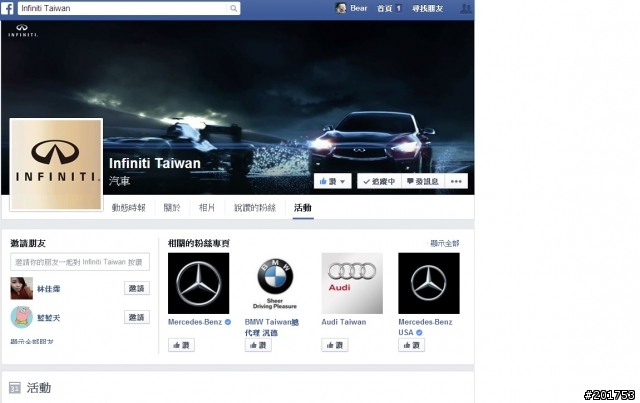Open the Mercedes-Benz logo thumbnail
The image size is (640, 403).
click(198, 283)
